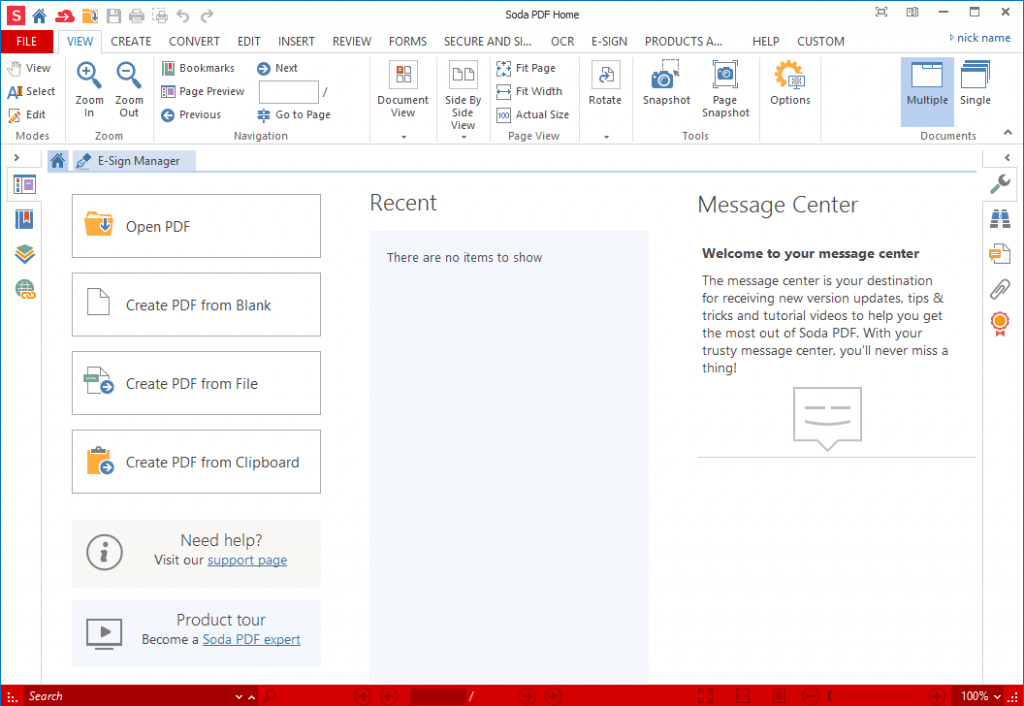
Task: Expand Document View dropdown arrow
Action: tap(404, 137)
